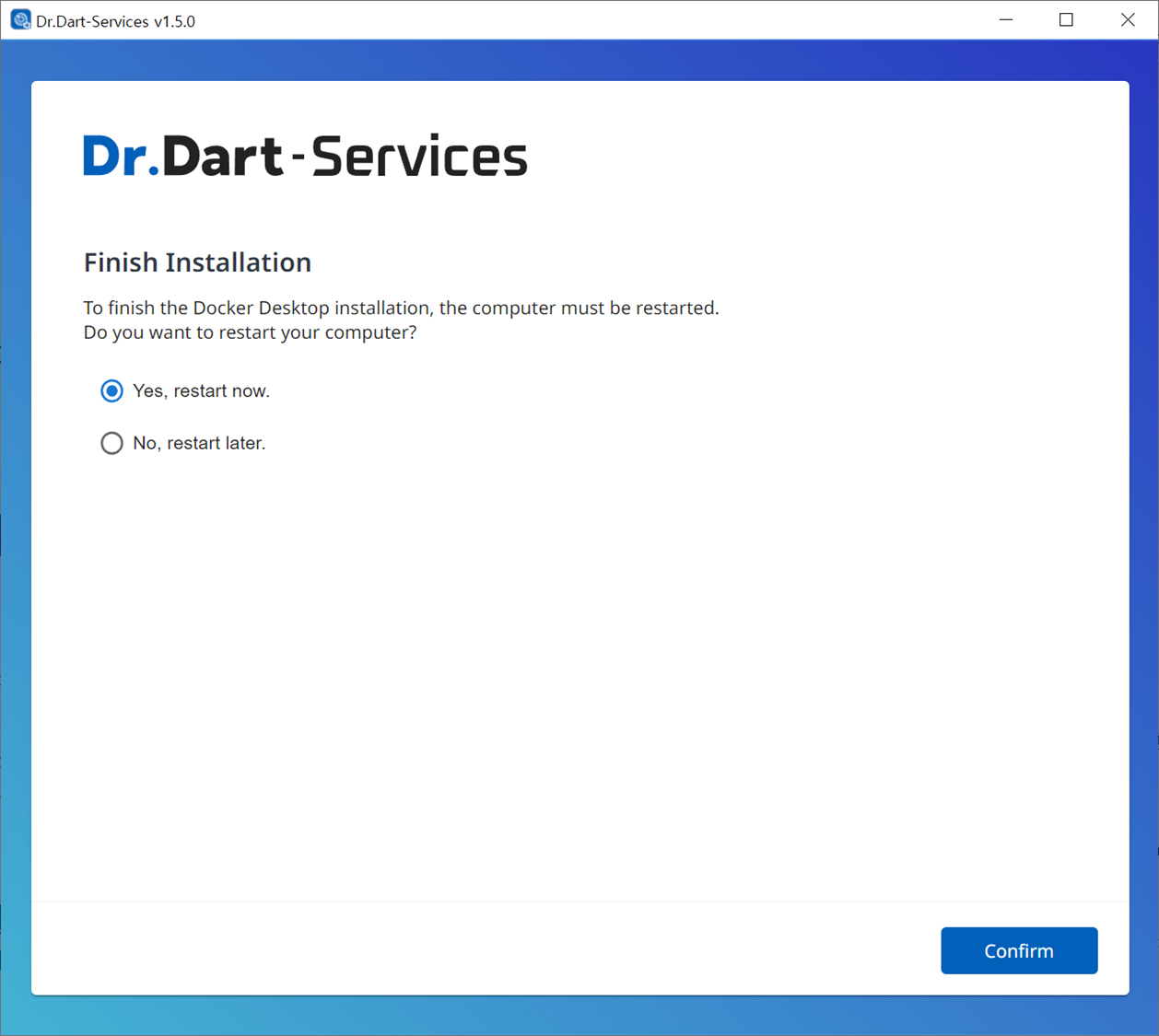
Task: Minimize the Dr.Dart-Services window
Action: coord(1006,20)
